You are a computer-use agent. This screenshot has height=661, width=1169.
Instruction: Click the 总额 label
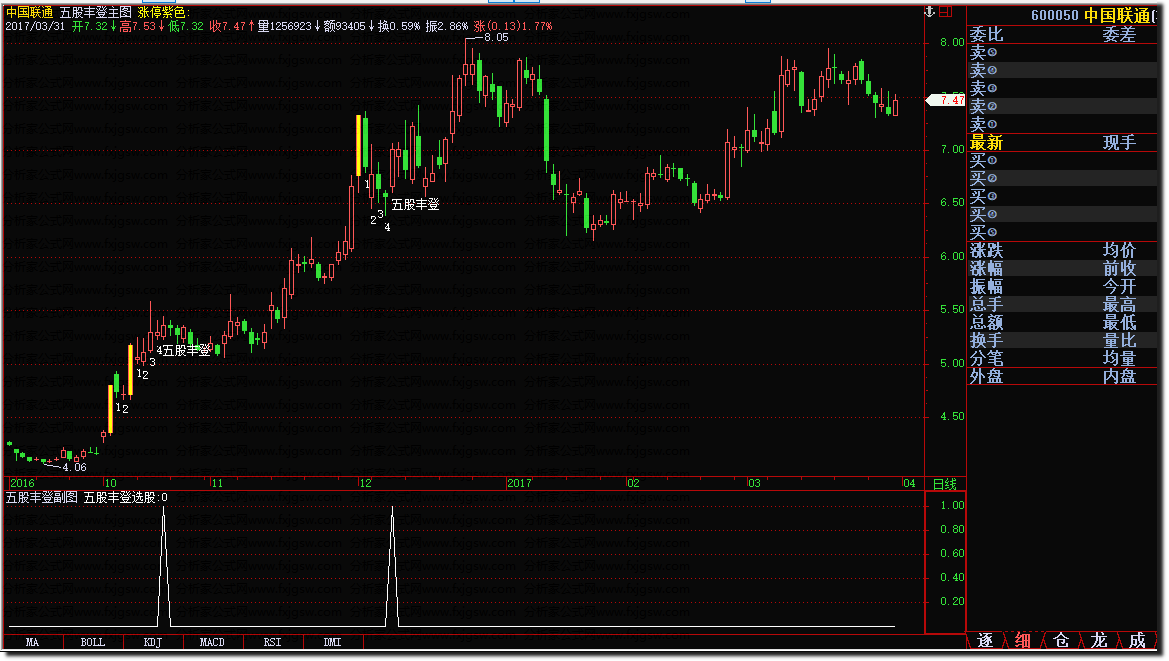point(986,322)
